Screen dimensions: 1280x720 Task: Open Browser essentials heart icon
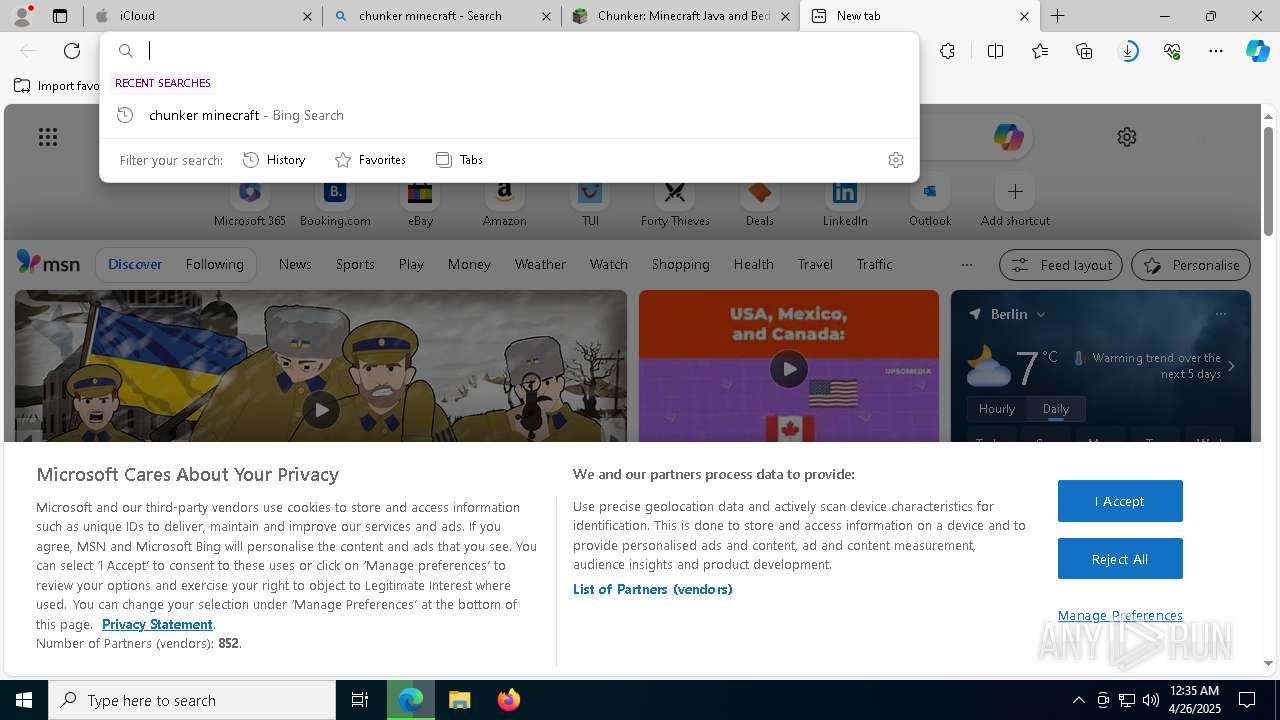1172,51
